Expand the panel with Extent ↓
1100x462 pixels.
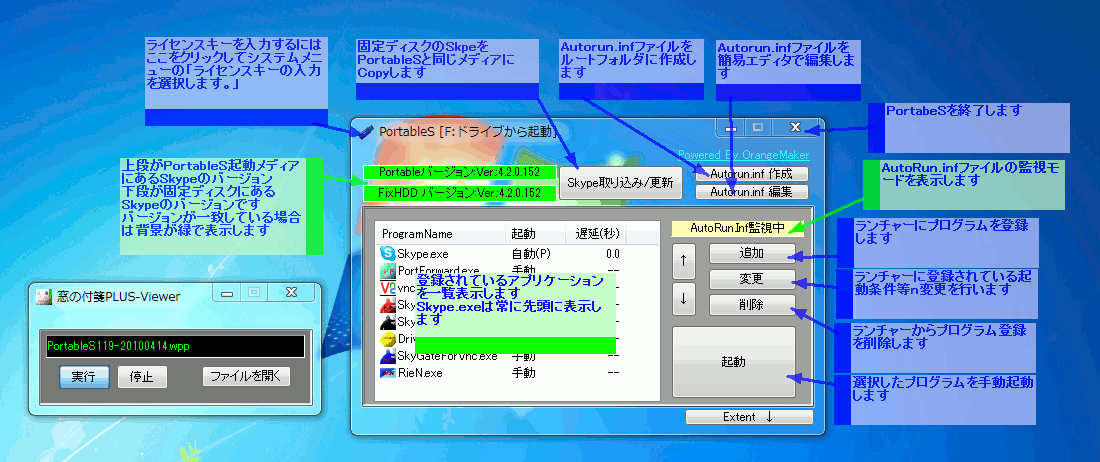point(749,417)
